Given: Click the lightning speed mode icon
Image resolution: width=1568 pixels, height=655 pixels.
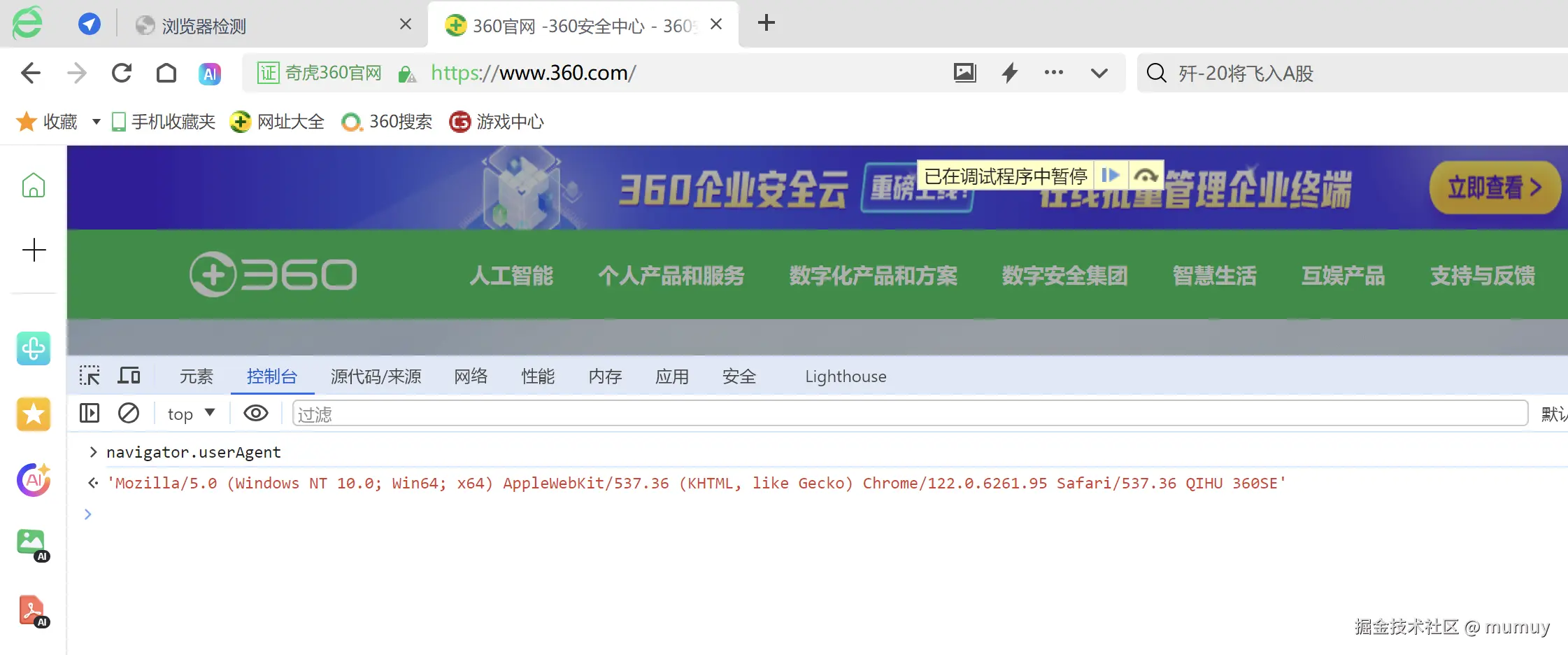Looking at the screenshot, I should click(x=1010, y=72).
